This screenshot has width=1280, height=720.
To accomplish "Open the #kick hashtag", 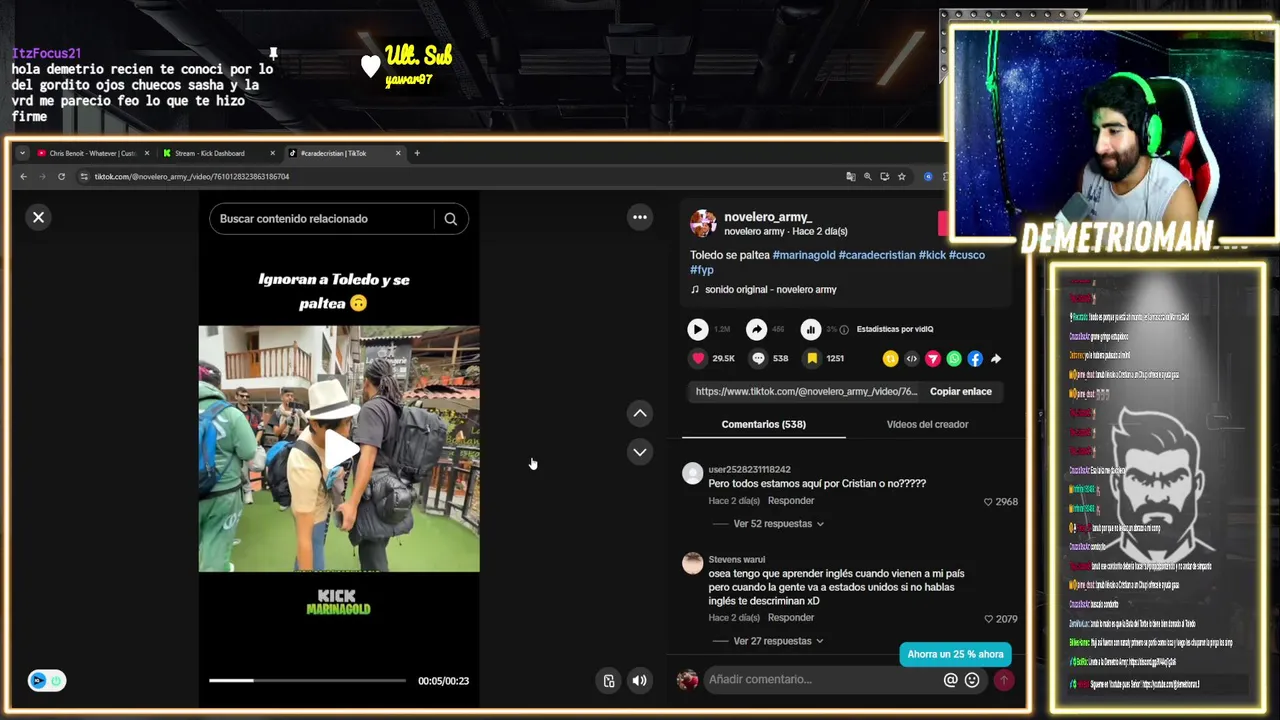I will [932, 255].
